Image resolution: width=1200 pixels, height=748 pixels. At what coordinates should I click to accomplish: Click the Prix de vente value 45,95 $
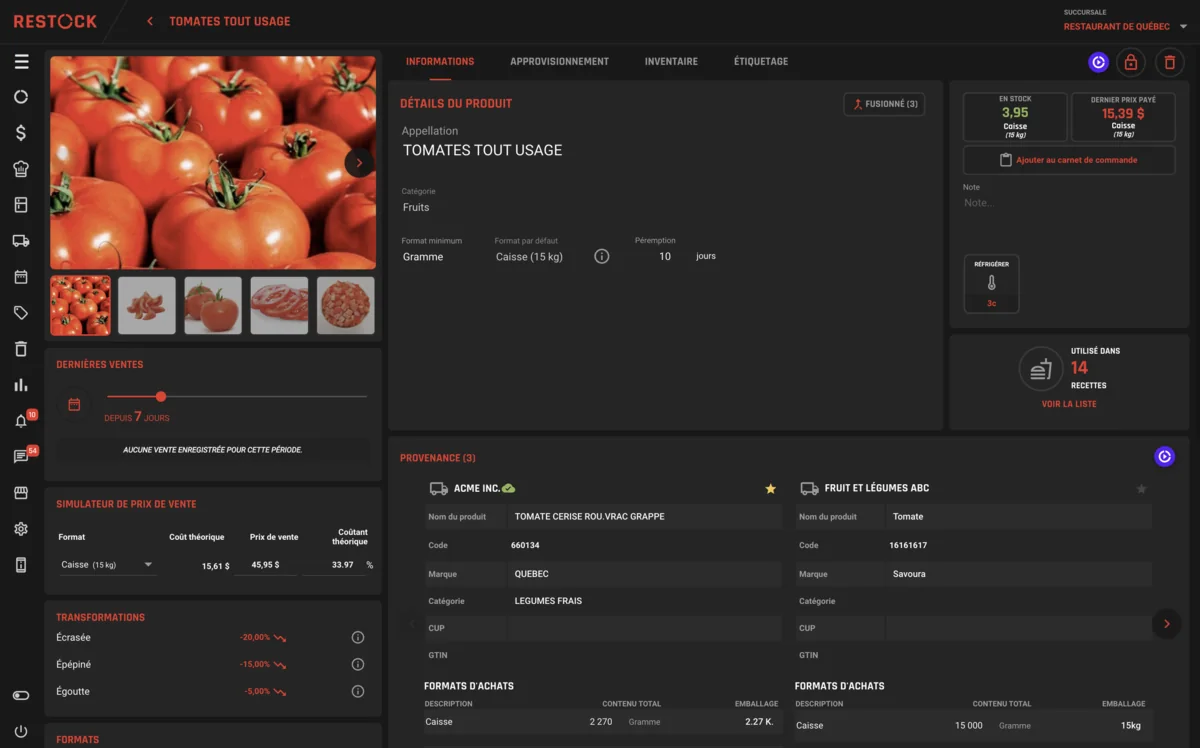(x=265, y=566)
